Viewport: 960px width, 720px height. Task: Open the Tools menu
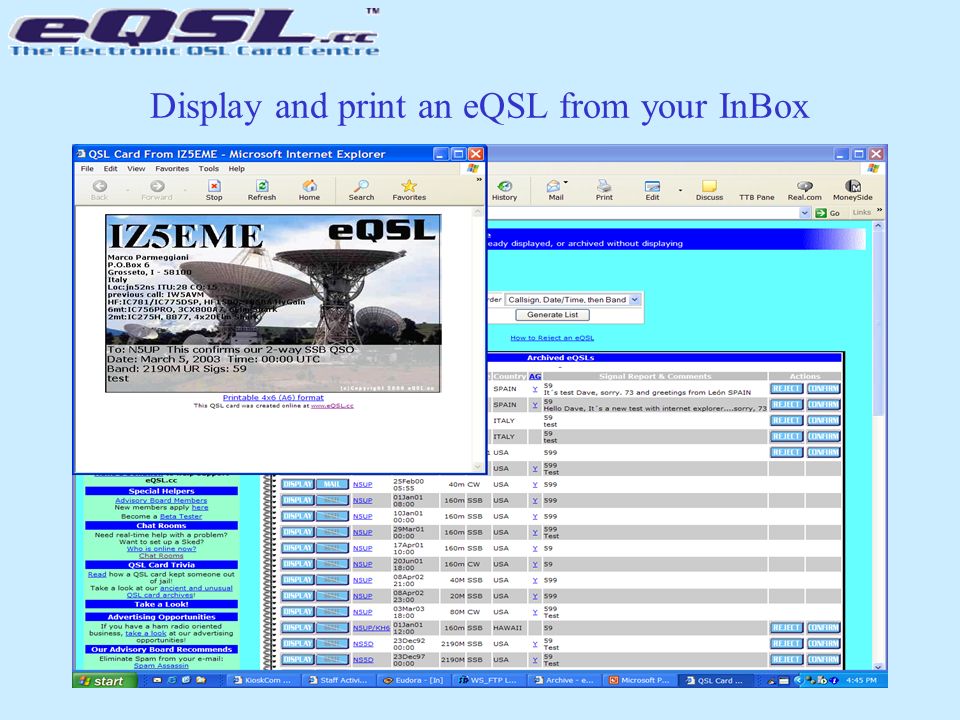pos(209,169)
